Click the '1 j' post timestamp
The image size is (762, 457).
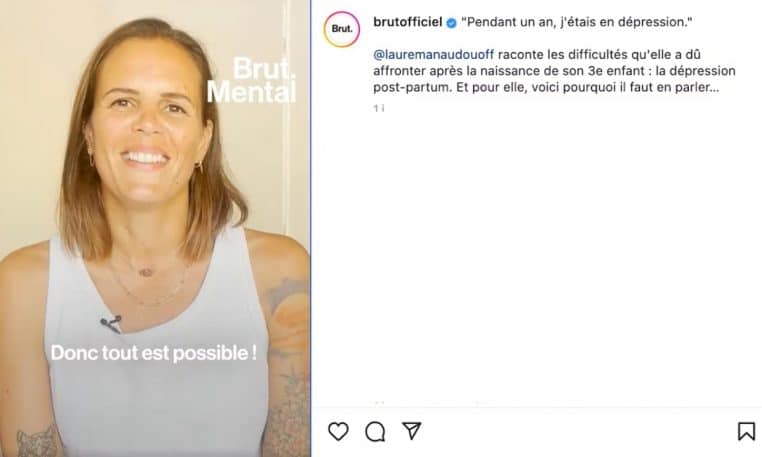coord(379,108)
